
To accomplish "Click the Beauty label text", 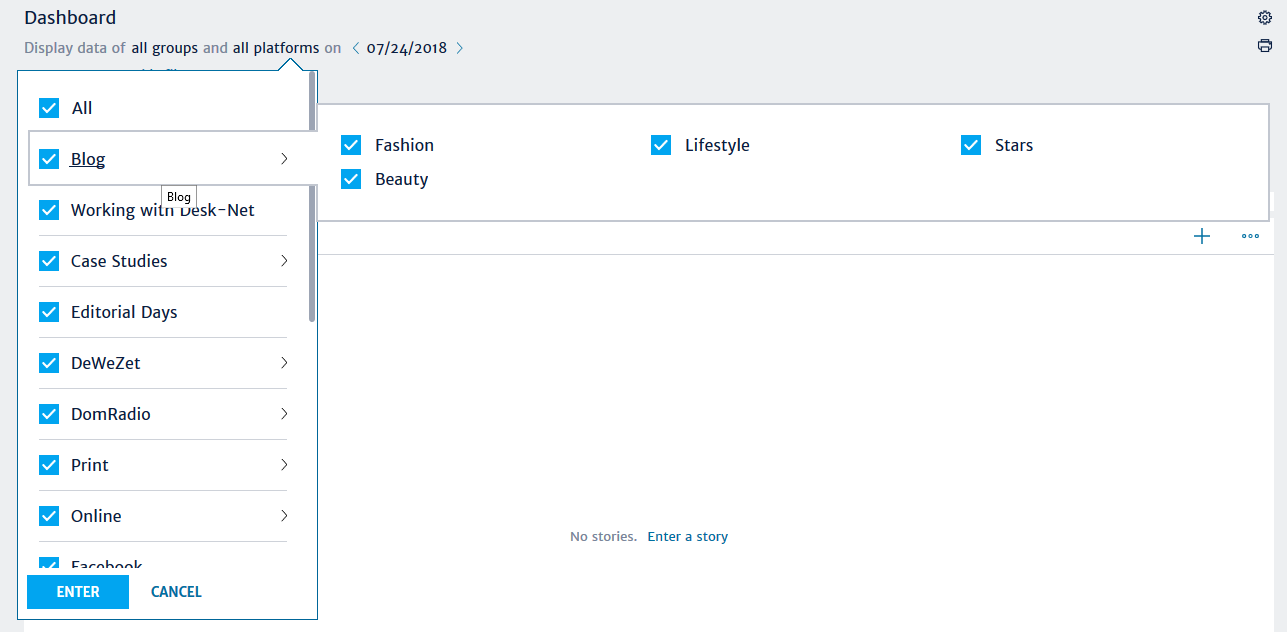I will coord(402,179).
